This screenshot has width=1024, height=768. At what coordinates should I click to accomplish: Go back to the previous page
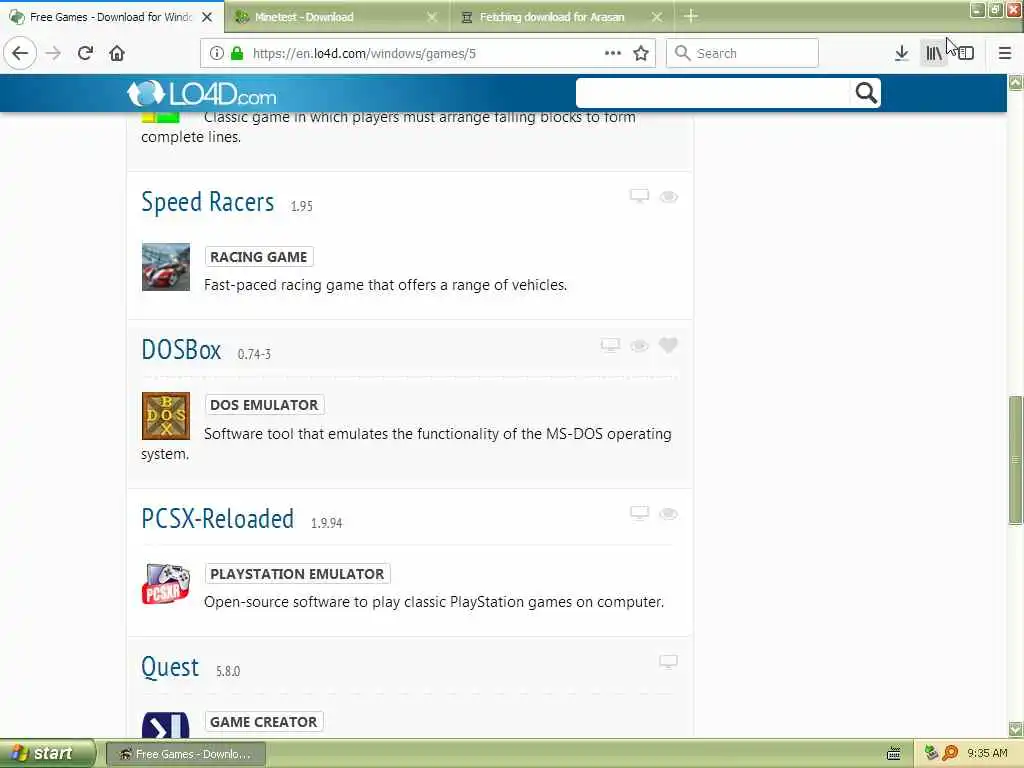click(20, 53)
